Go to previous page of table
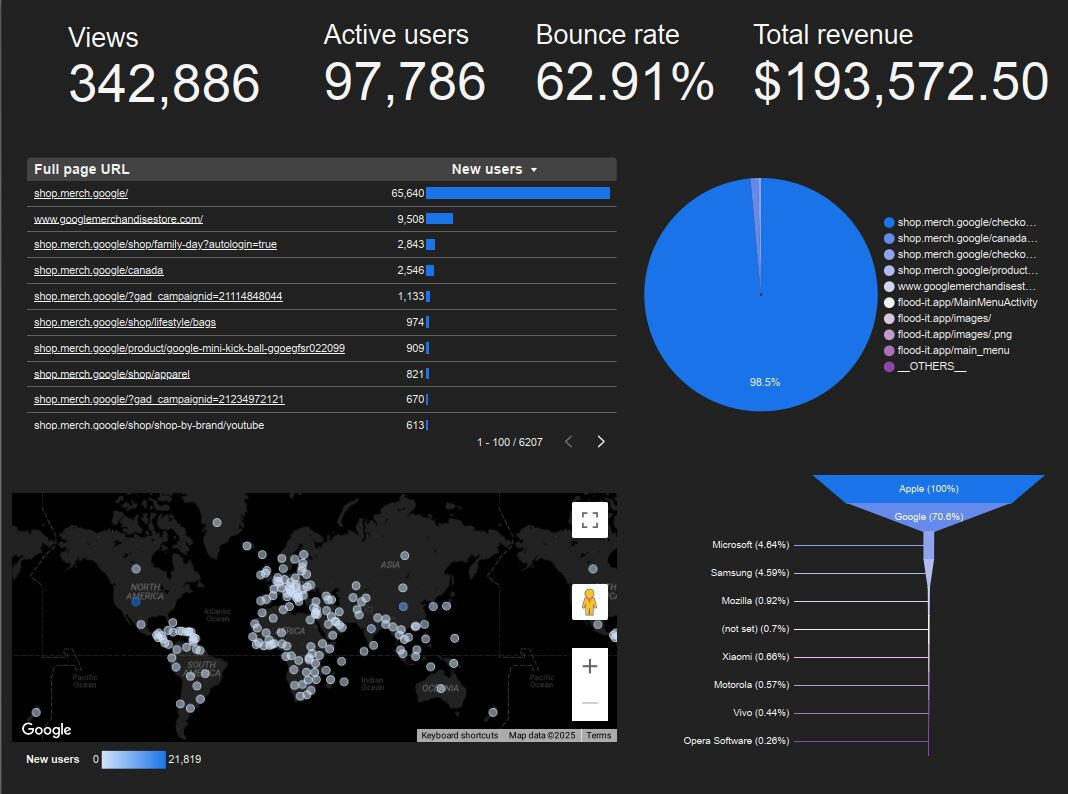Image resolution: width=1068 pixels, height=794 pixels. [x=569, y=442]
